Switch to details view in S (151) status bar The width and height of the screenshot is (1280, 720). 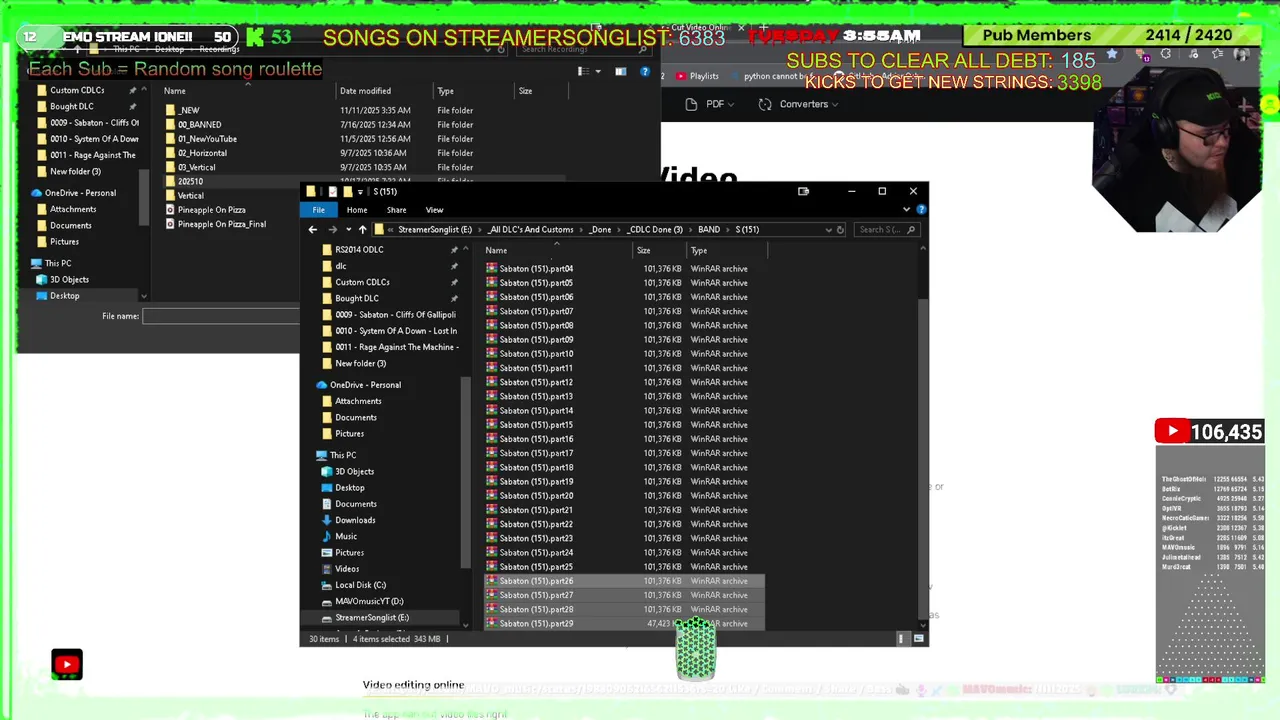[901, 638]
